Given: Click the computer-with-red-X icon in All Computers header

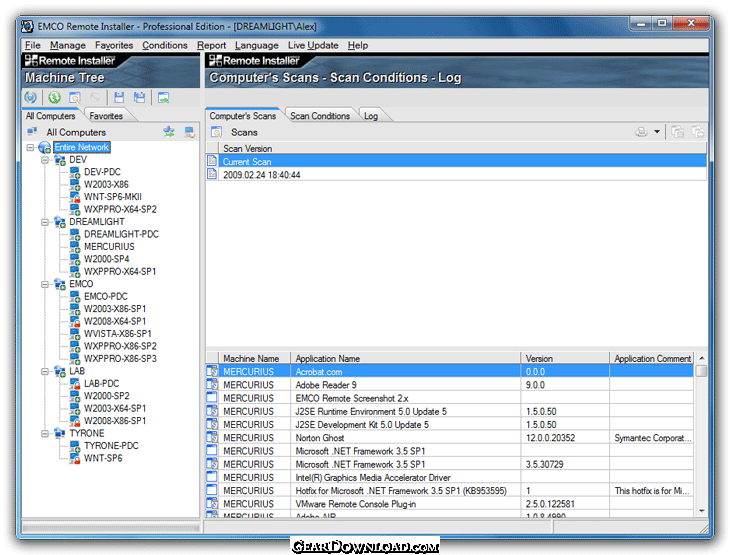Looking at the screenshot, I should [x=189, y=132].
